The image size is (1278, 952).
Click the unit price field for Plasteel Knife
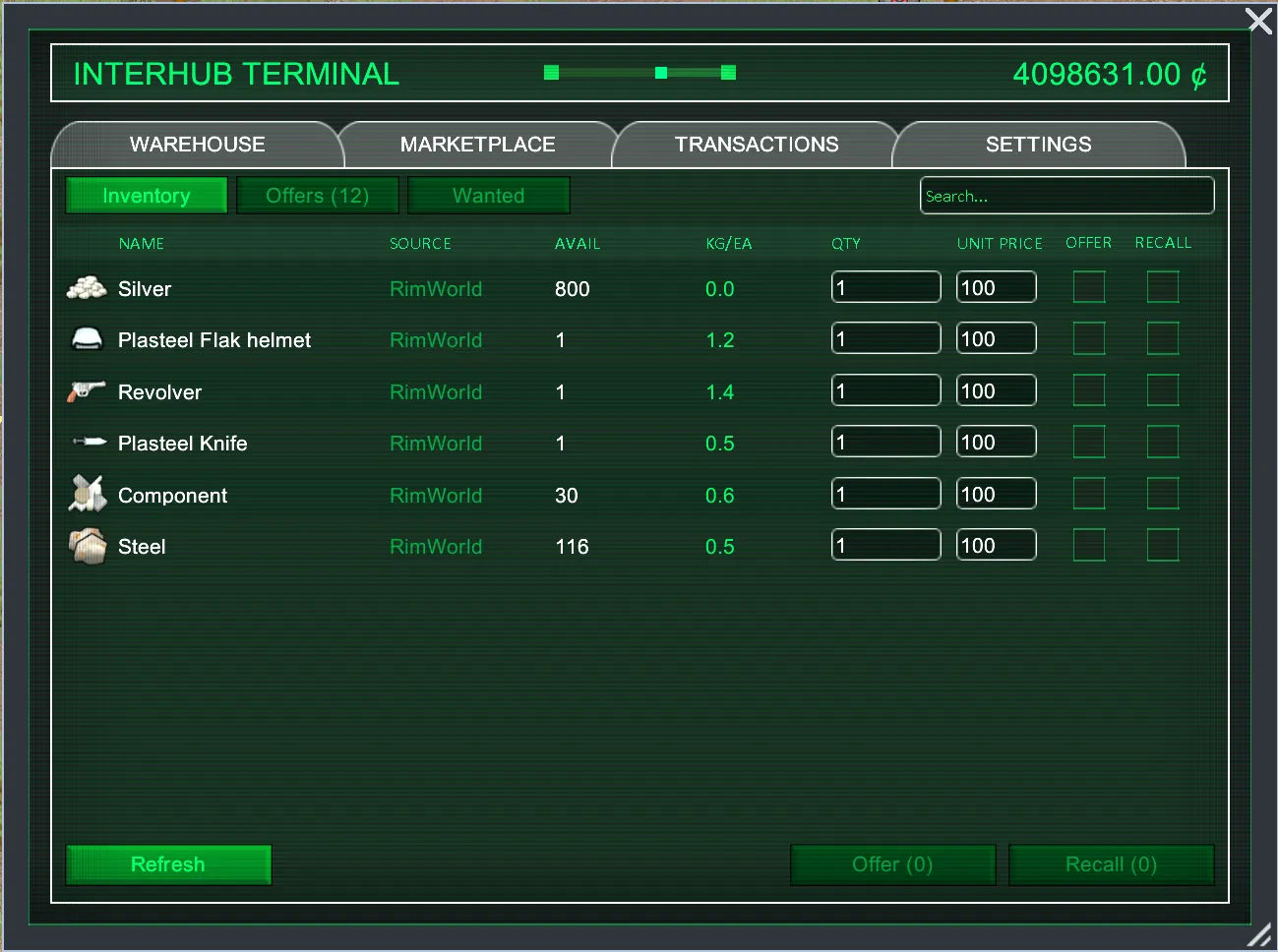996,443
